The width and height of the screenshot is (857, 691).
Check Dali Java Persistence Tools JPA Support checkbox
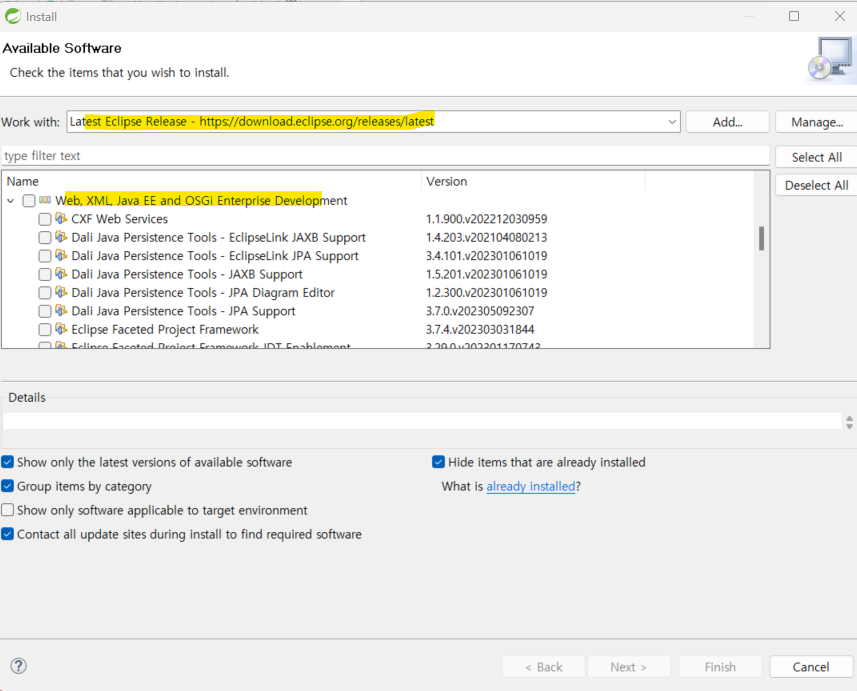45,311
